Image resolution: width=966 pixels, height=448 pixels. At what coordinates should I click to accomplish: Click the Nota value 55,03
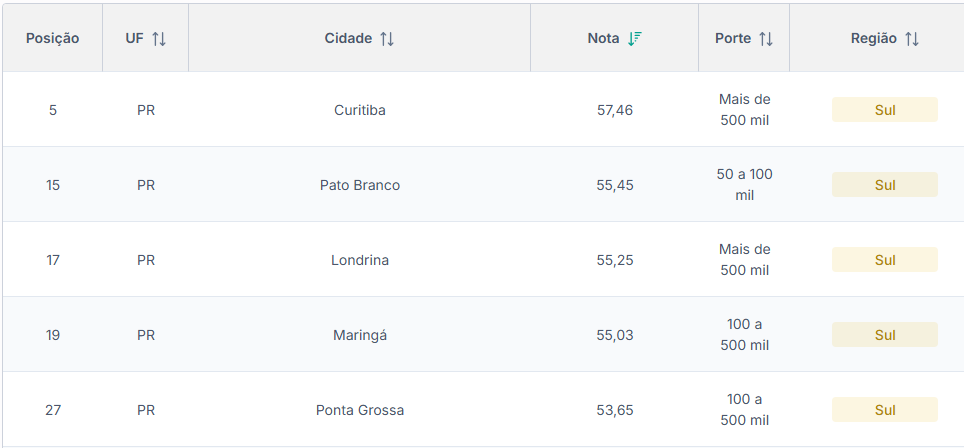(615, 335)
